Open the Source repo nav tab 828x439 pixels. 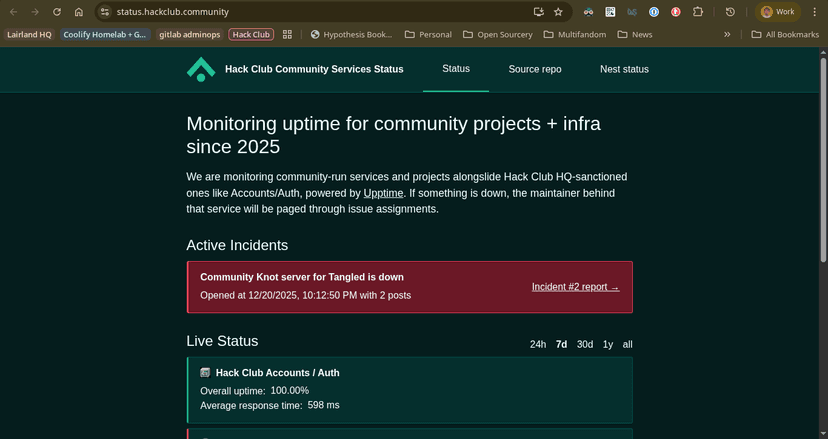click(534, 69)
